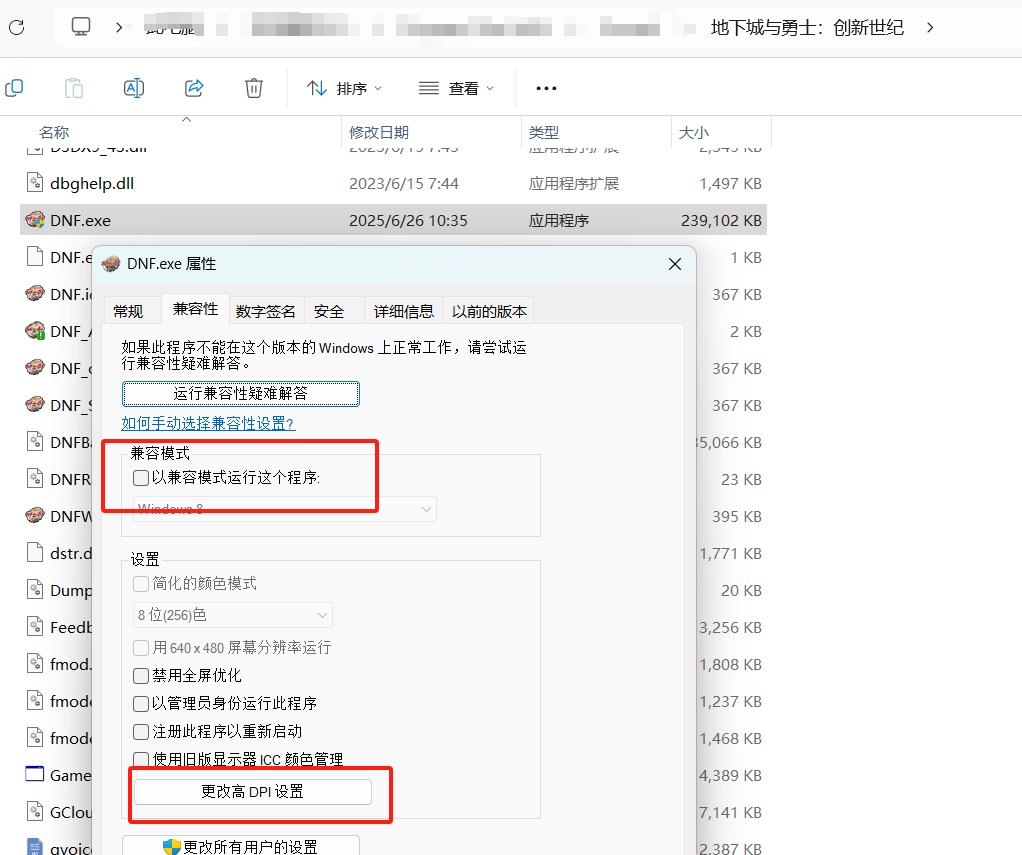The height and width of the screenshot is (855, 1022).
Task: Switch to the 常规 tab
Action: (x=128, y=312)
